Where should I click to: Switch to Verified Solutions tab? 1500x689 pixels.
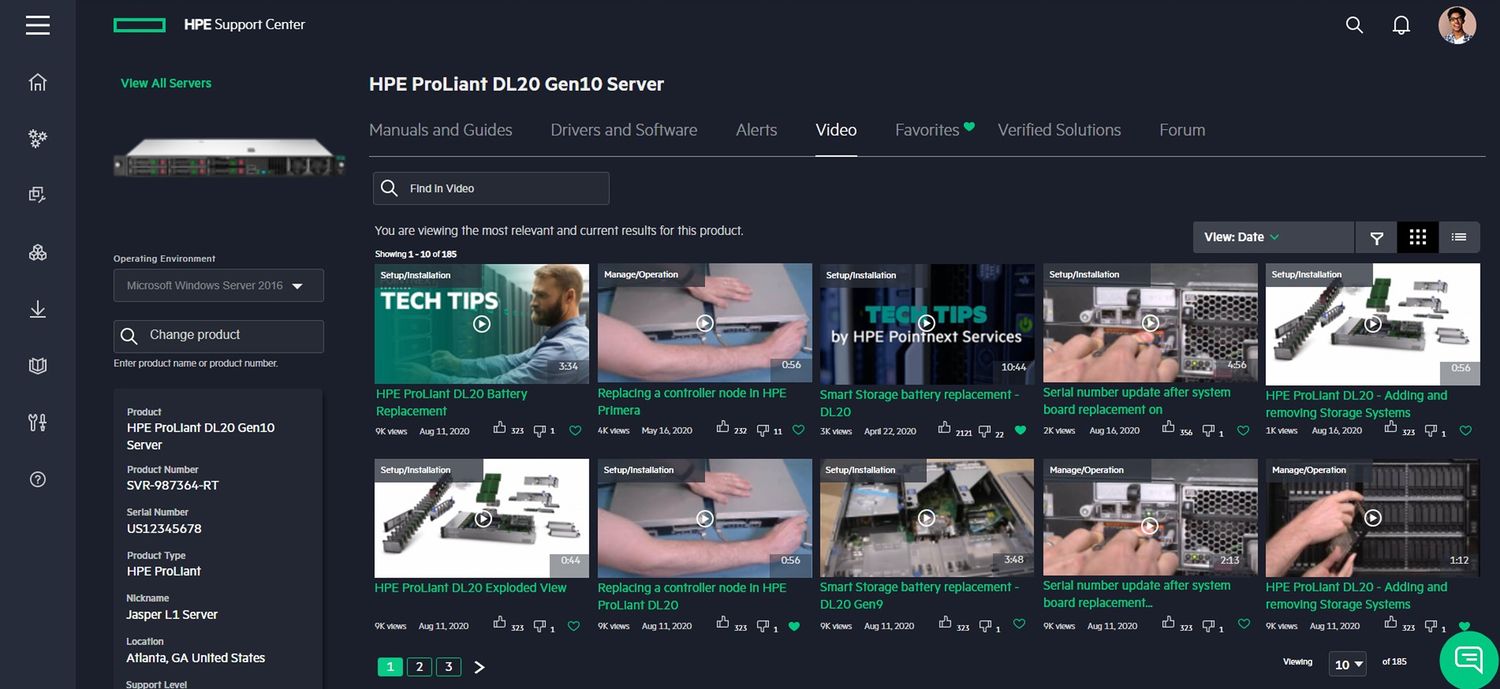[x=1059, y=130]
